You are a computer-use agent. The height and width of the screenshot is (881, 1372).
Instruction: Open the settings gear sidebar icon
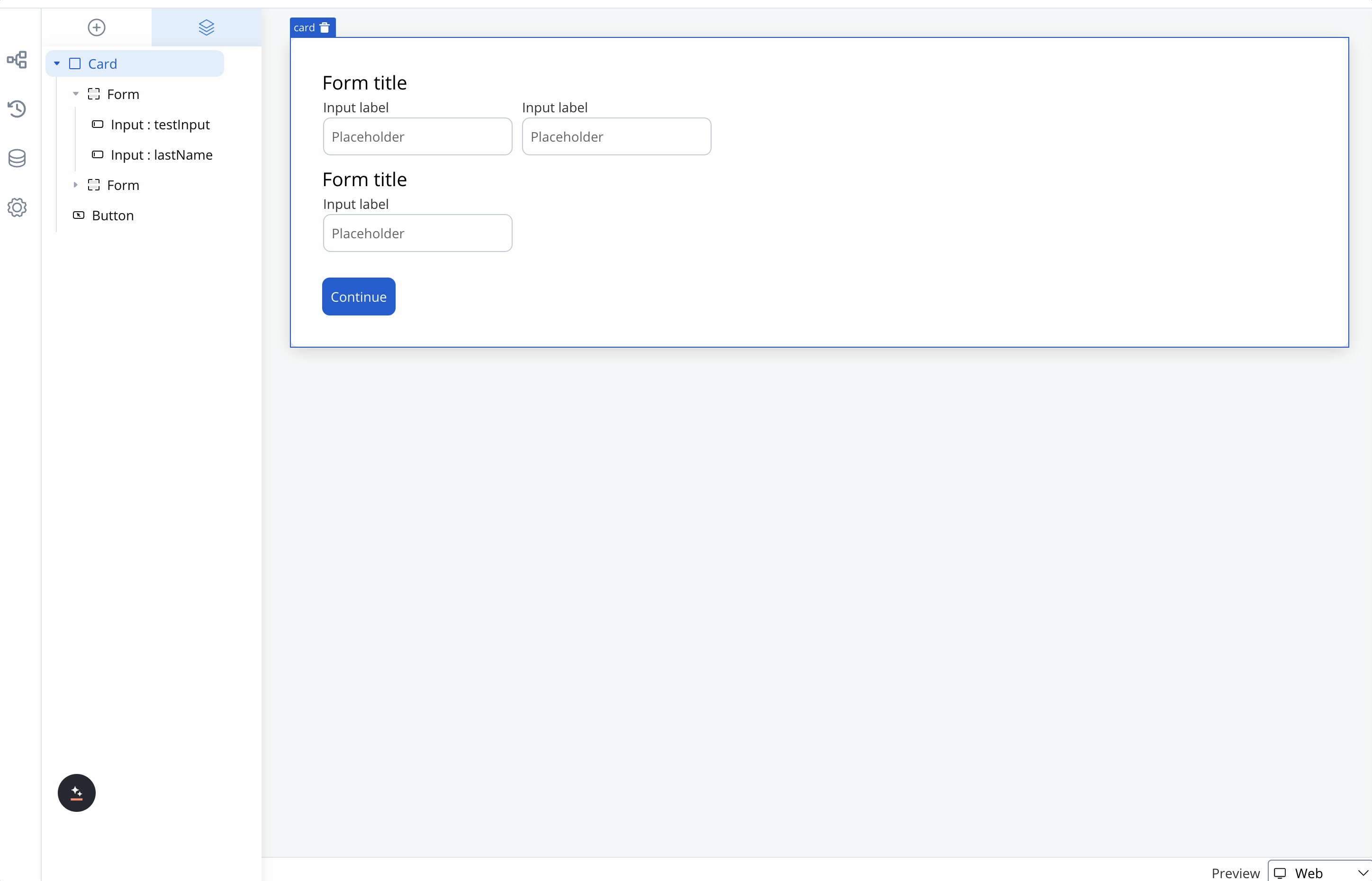tap(17, 207)
